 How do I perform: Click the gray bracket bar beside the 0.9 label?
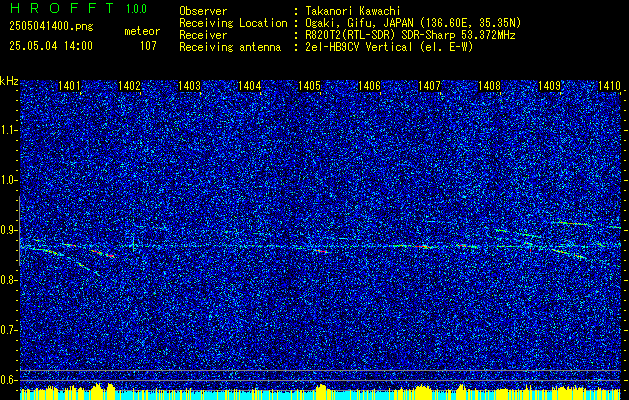pos(19,231)
